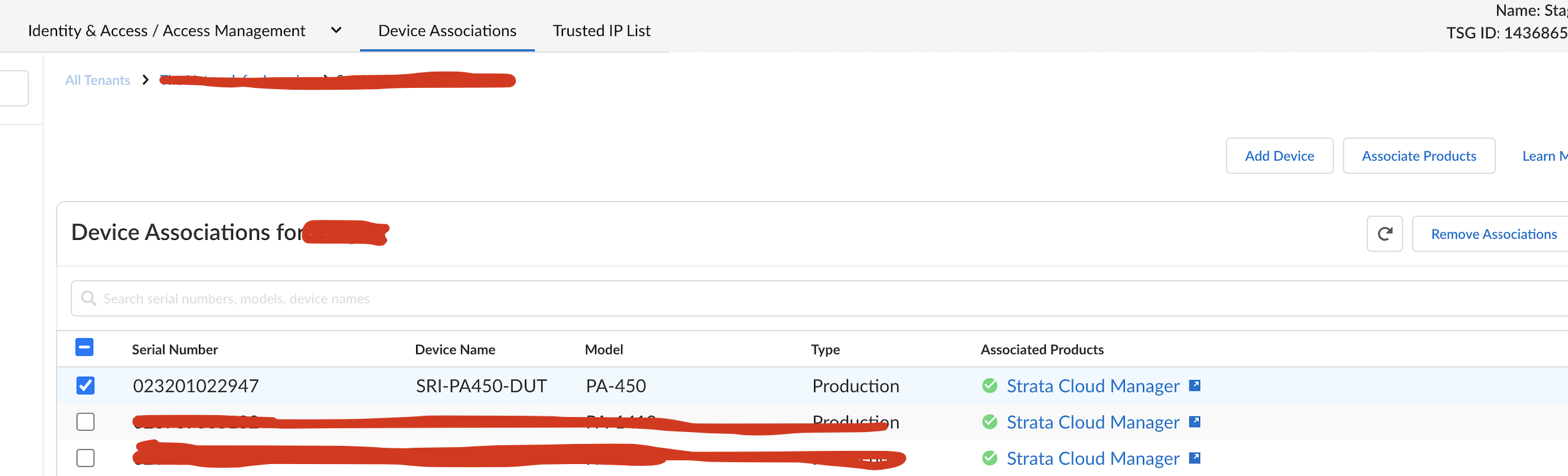The image size is (1568, 476).
Task: Toggle the select-all header checkbox
Action: pos(85,347)
